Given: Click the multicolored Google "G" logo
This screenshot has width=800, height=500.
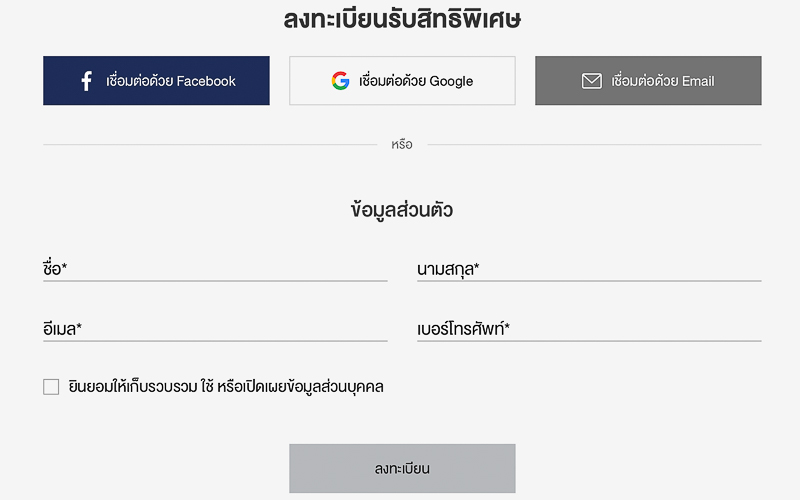Looking at the screenshot, I should coord(341,81).
